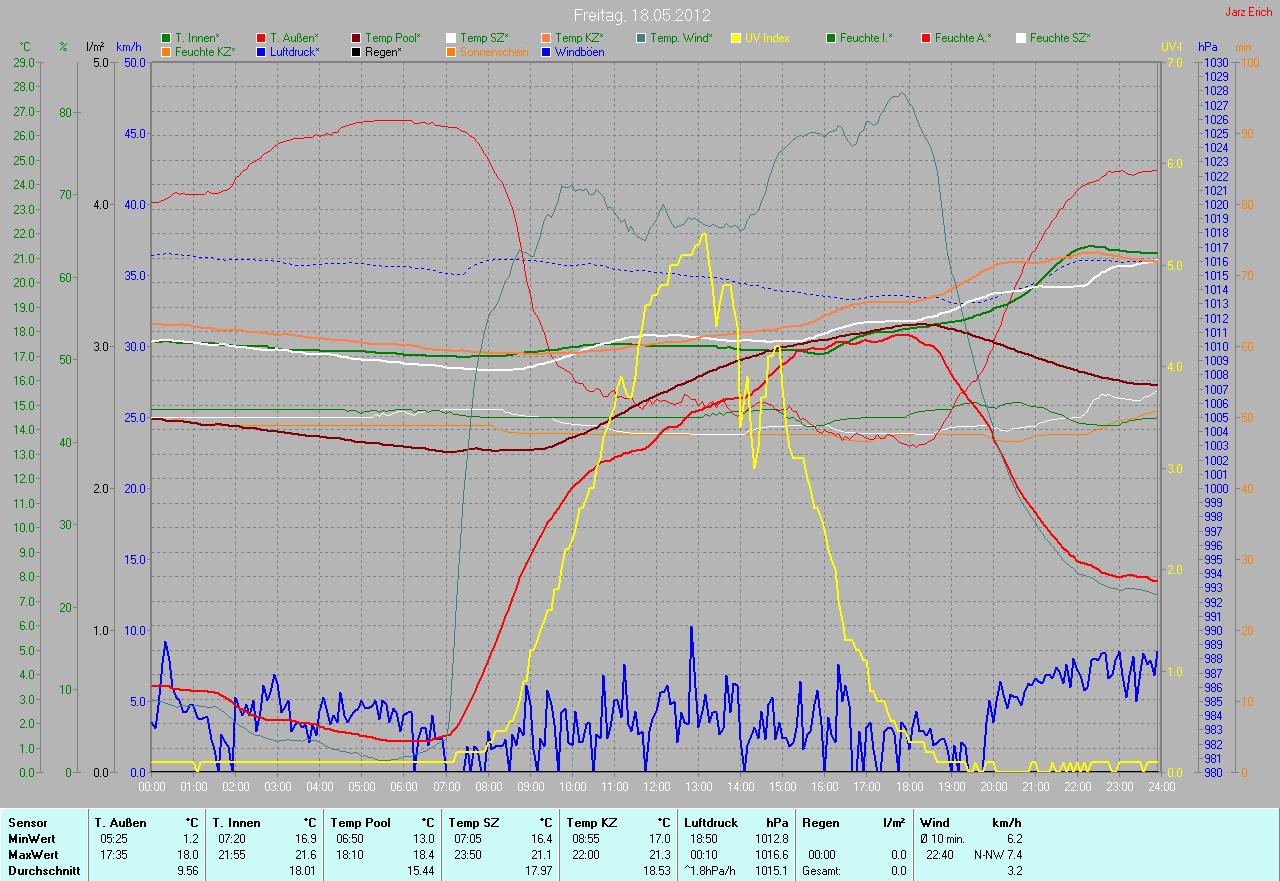
Task: Click the chart title Freitag, 18.05.2012
Action: coord(641,15)
